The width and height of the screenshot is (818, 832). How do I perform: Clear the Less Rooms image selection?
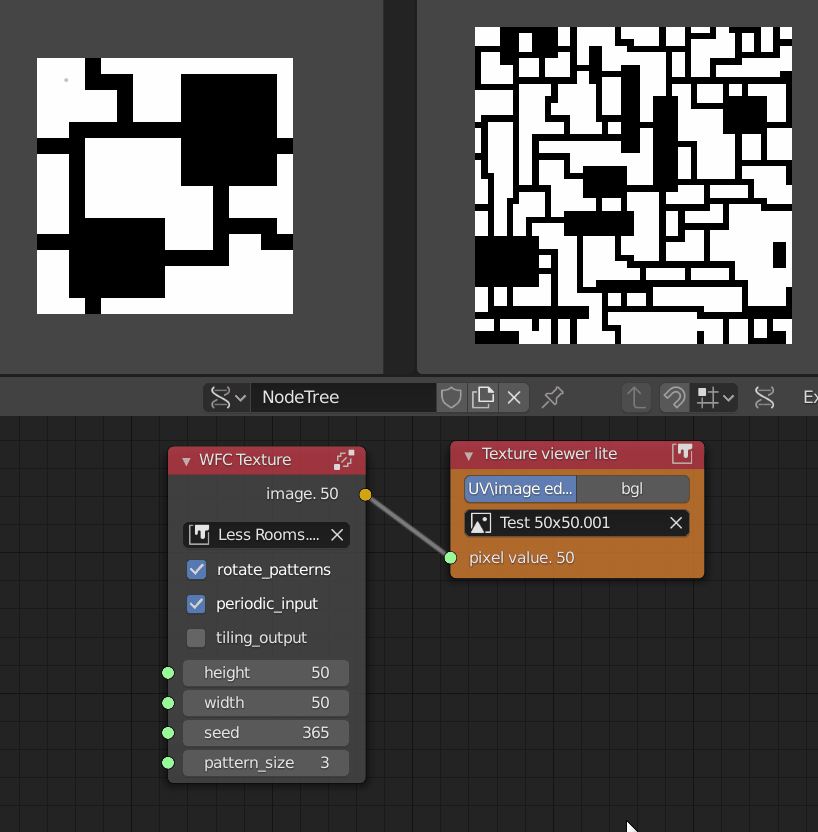(337, 535)
